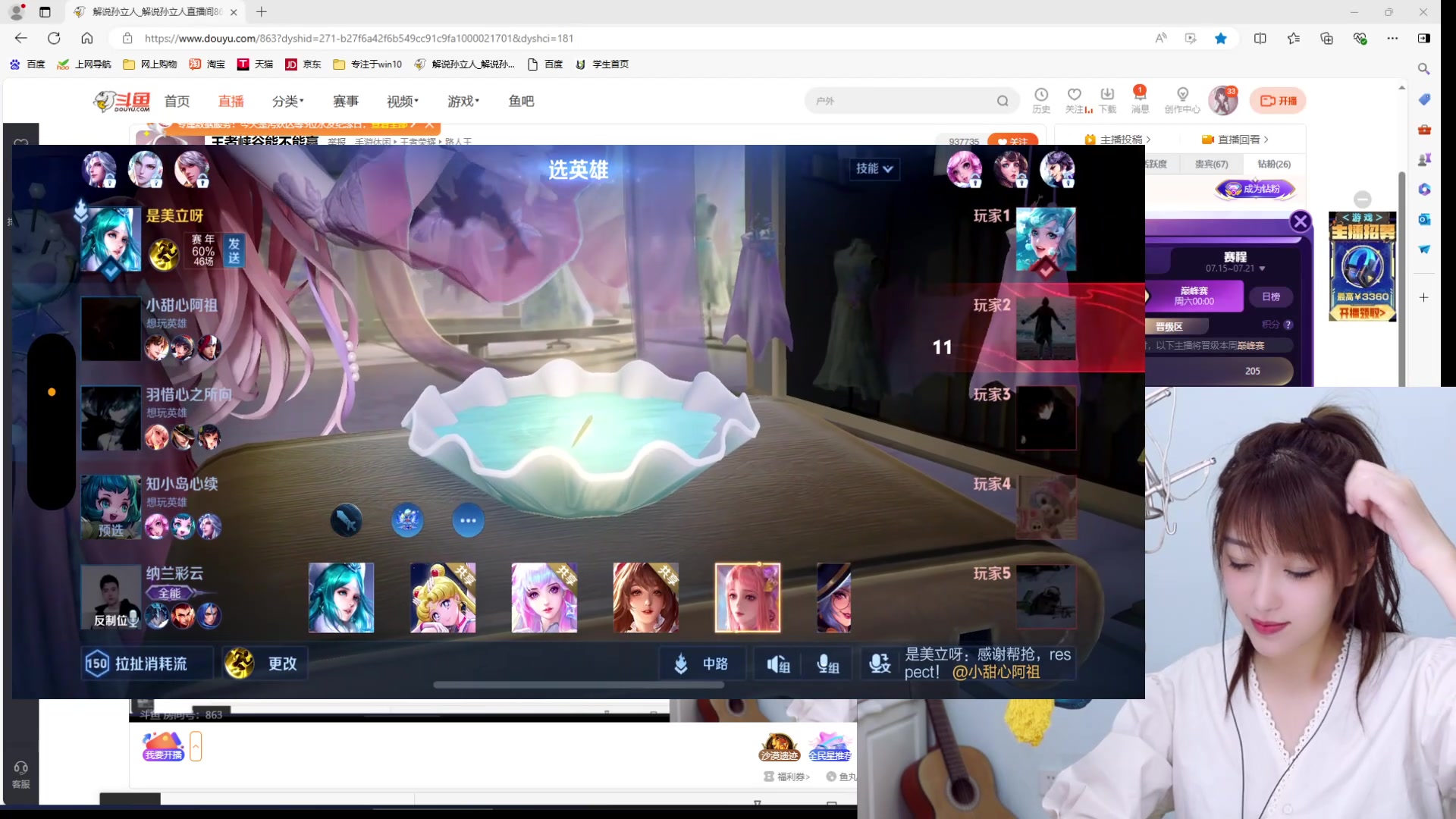This screenshot has width=1456, height=819.
Task: Open the 首页 nav item
Action: [x=177, y=101]
